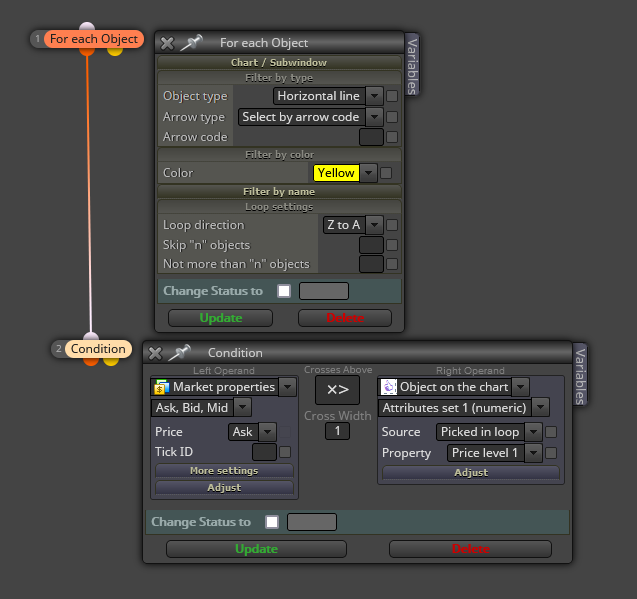The height and width of the screenshot is (599, 637).
Task: Open the Property Price level 1 dropdown
Action: coord(533,453)
